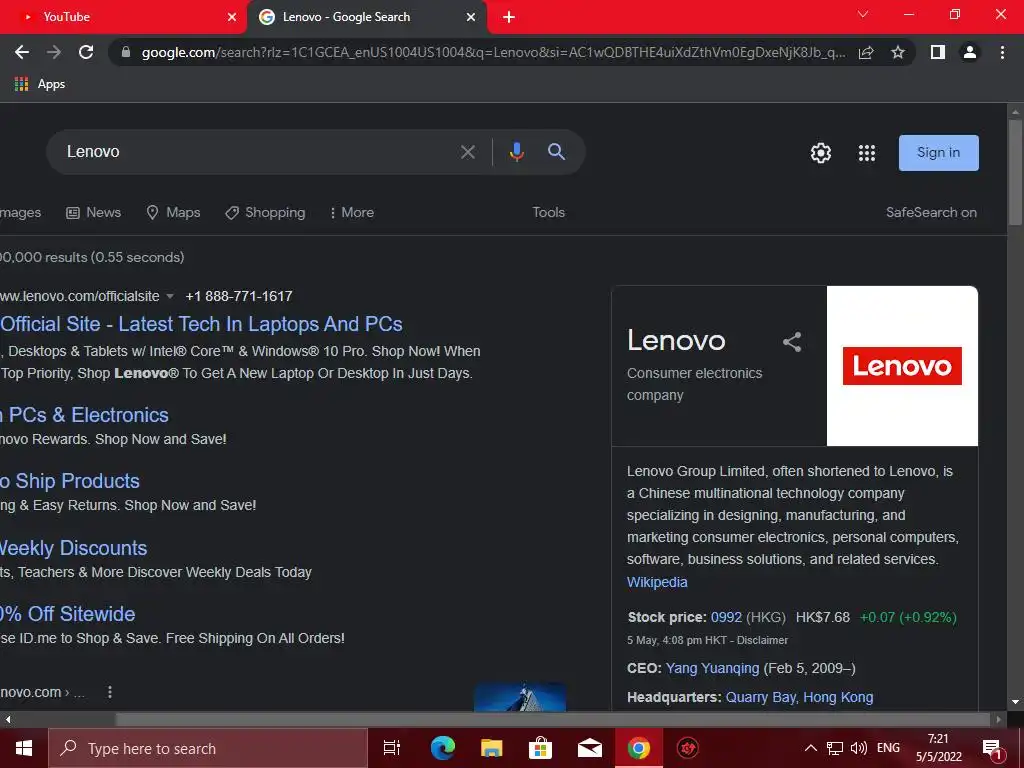Expand the More search filters menu

[352, 212]
